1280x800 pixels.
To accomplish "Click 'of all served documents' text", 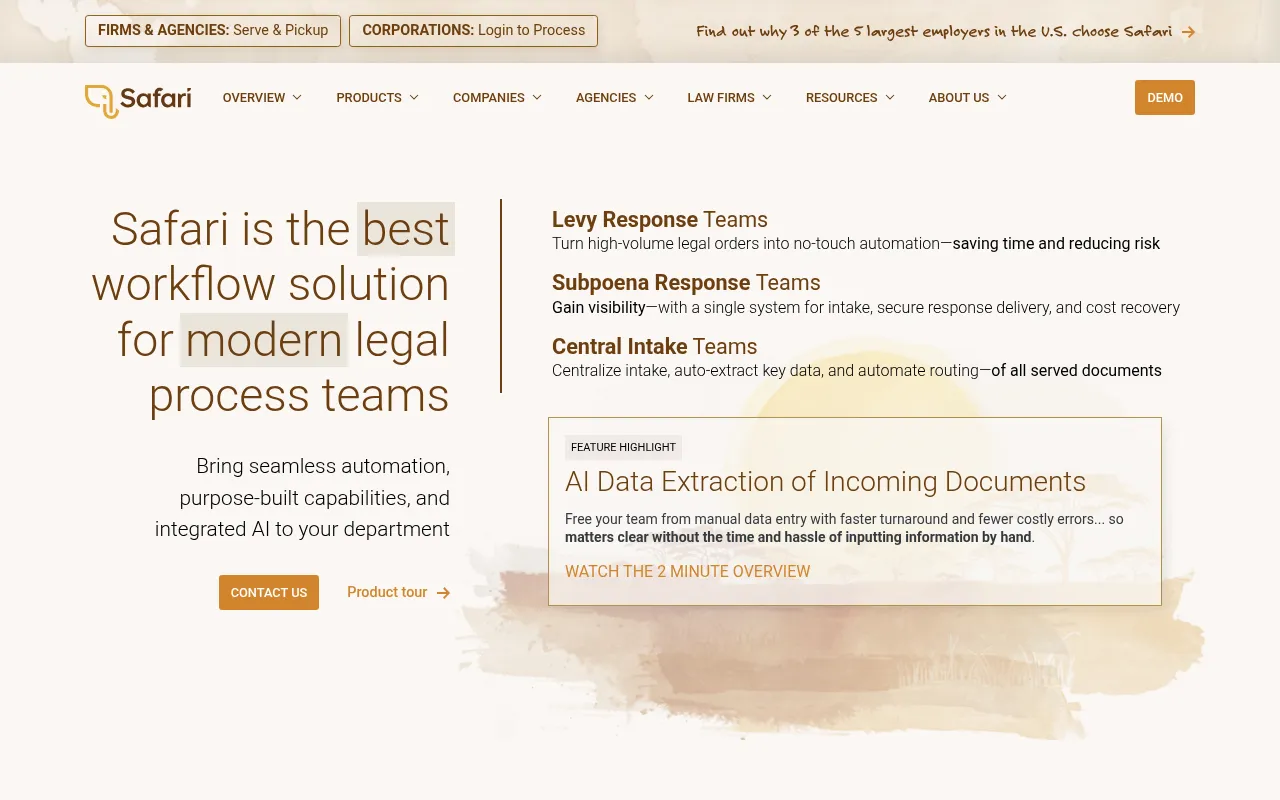I will (x=1076, y=371).
